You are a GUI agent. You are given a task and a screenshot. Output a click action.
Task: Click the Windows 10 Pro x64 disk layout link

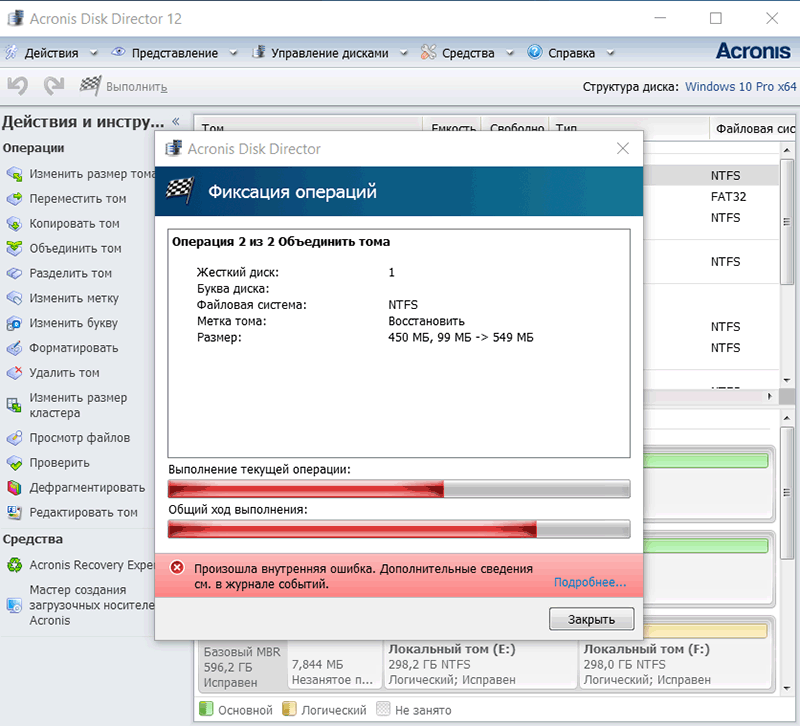pyautogui.click(x=740, y=87)
